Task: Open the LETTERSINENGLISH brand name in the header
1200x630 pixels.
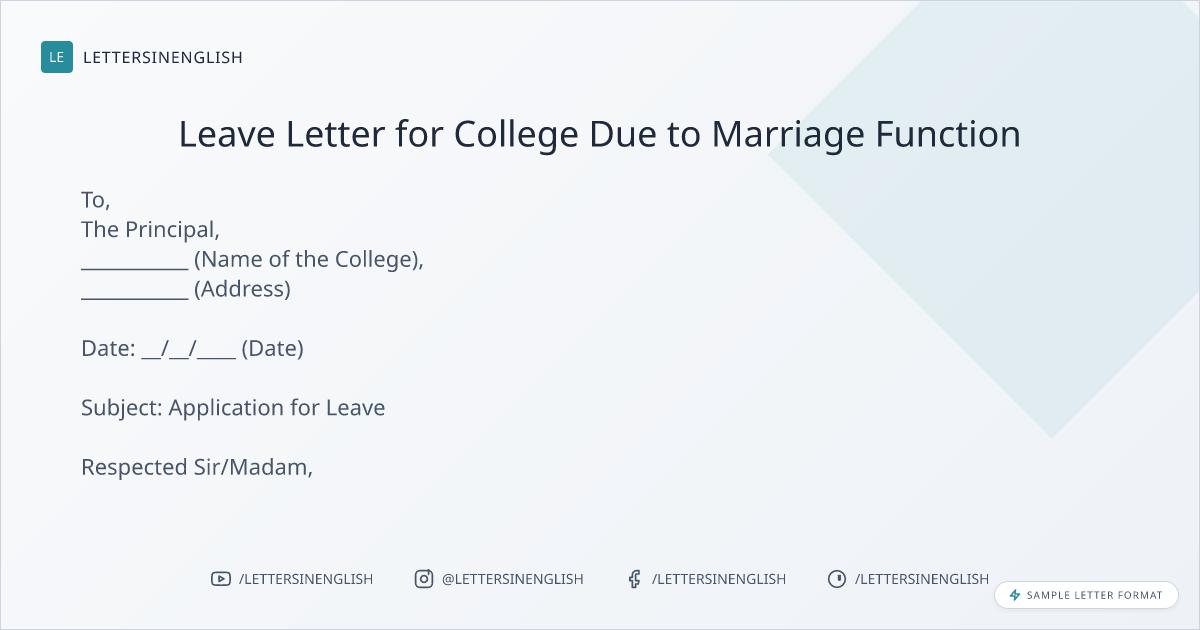Action: click(x=163, y=57)
